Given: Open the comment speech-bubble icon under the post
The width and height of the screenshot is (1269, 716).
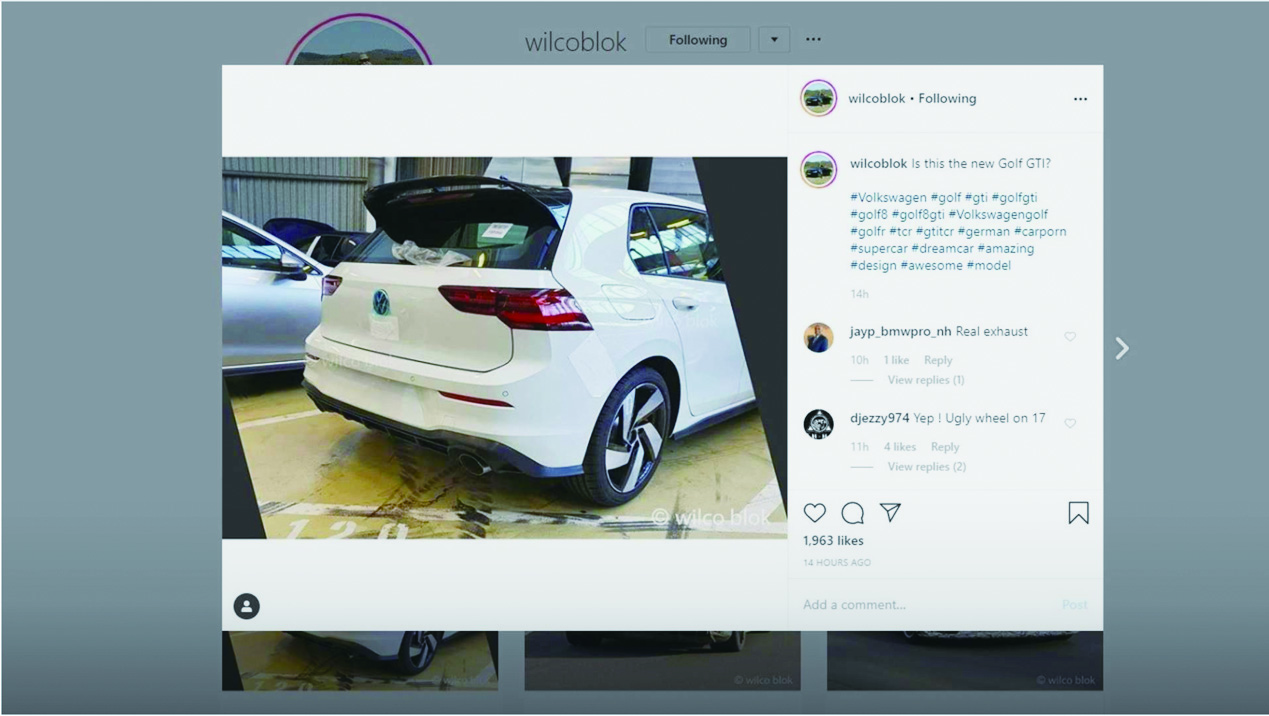Looking at the screenshot, I should pyautogui.click(x=852, y=513).
